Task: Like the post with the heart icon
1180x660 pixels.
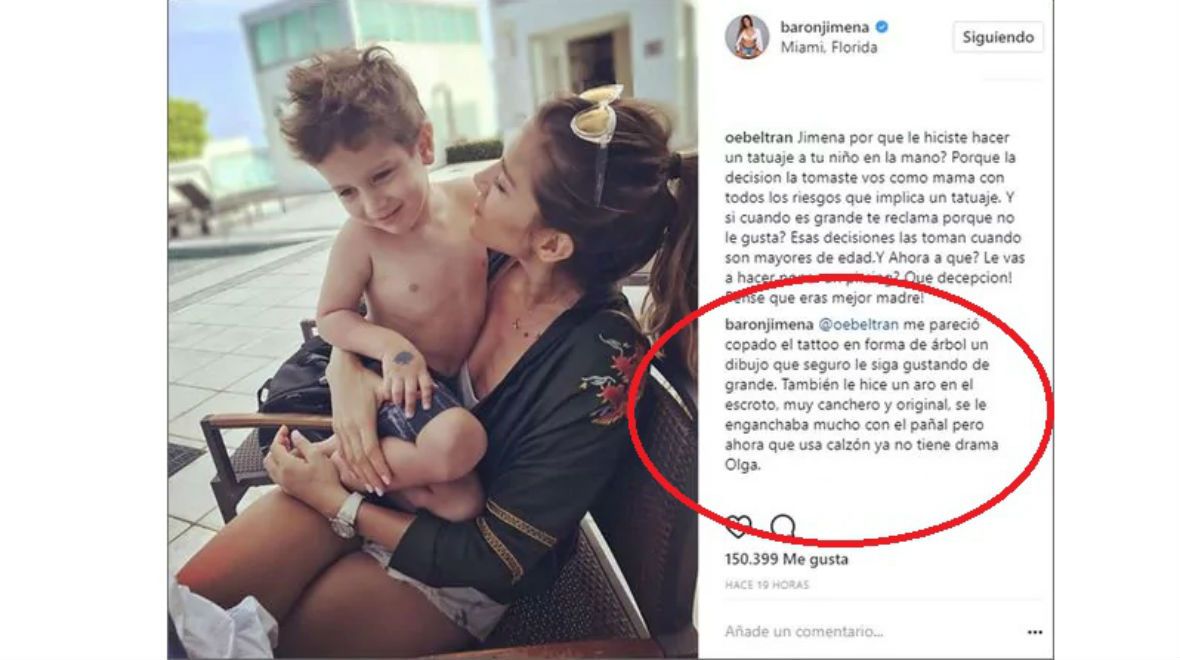Action: pyautogui.click(x=738, y=526)
